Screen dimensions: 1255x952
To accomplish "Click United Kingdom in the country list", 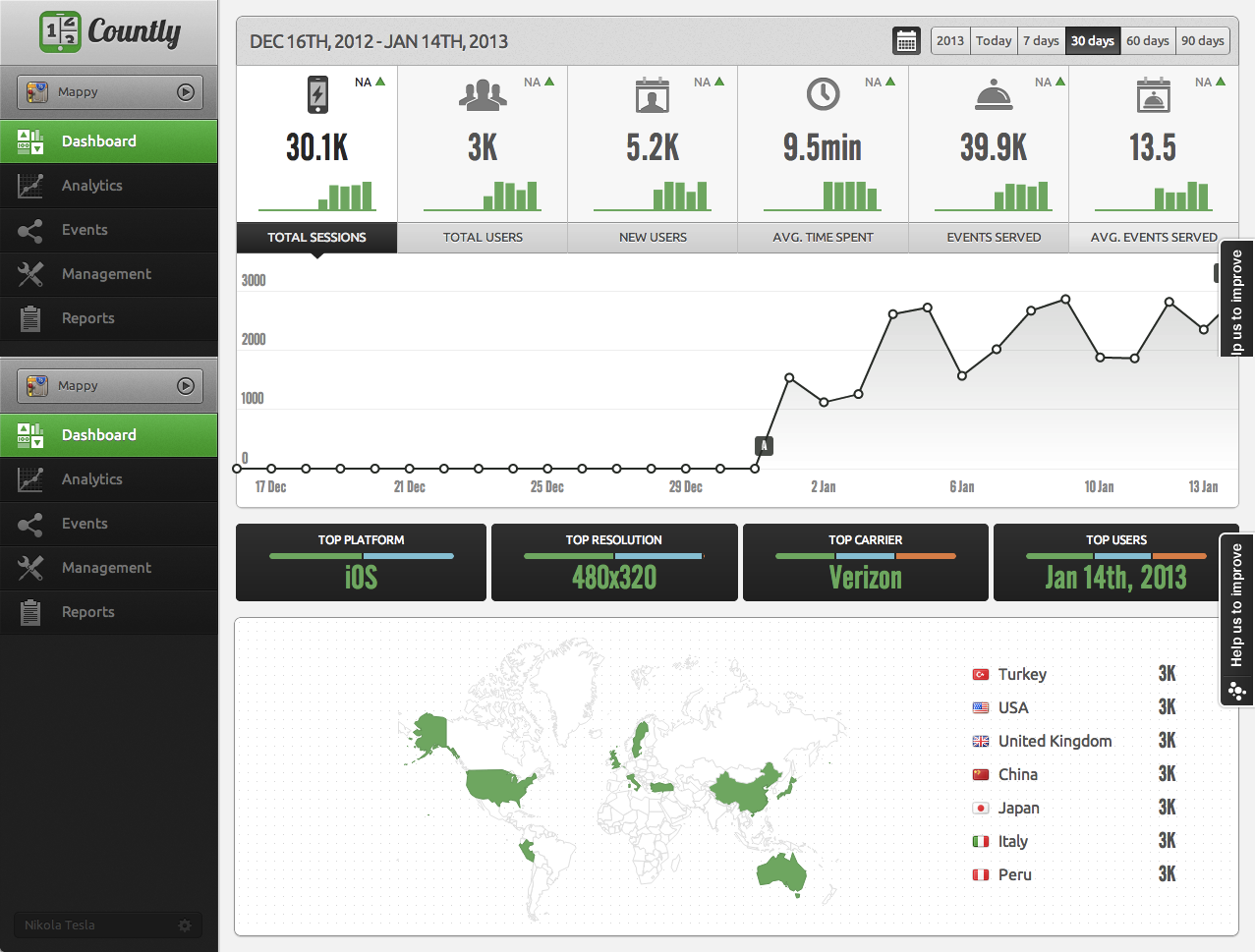I will point(1055,741).
